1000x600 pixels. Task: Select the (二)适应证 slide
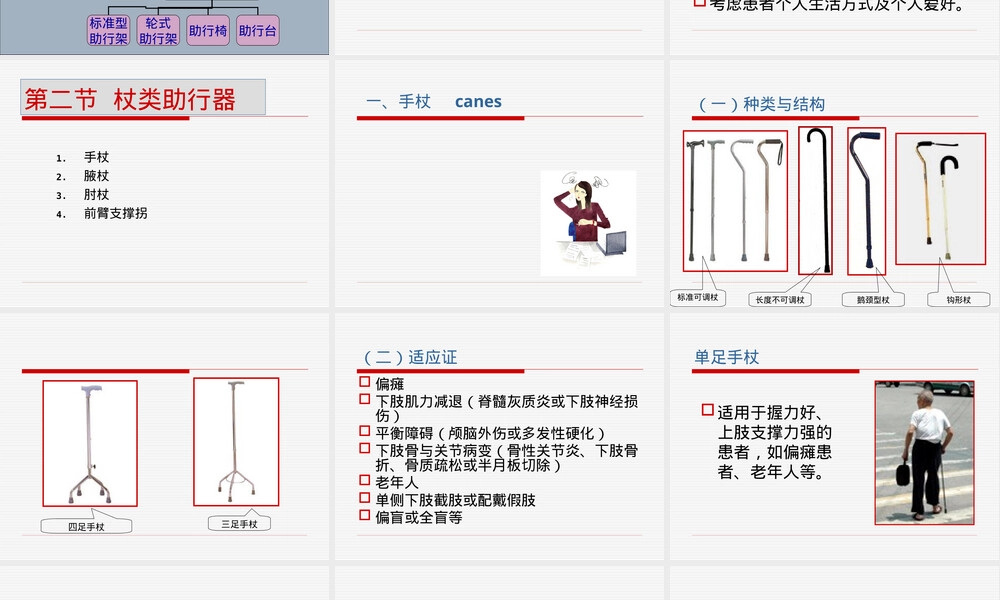(499, 437)
